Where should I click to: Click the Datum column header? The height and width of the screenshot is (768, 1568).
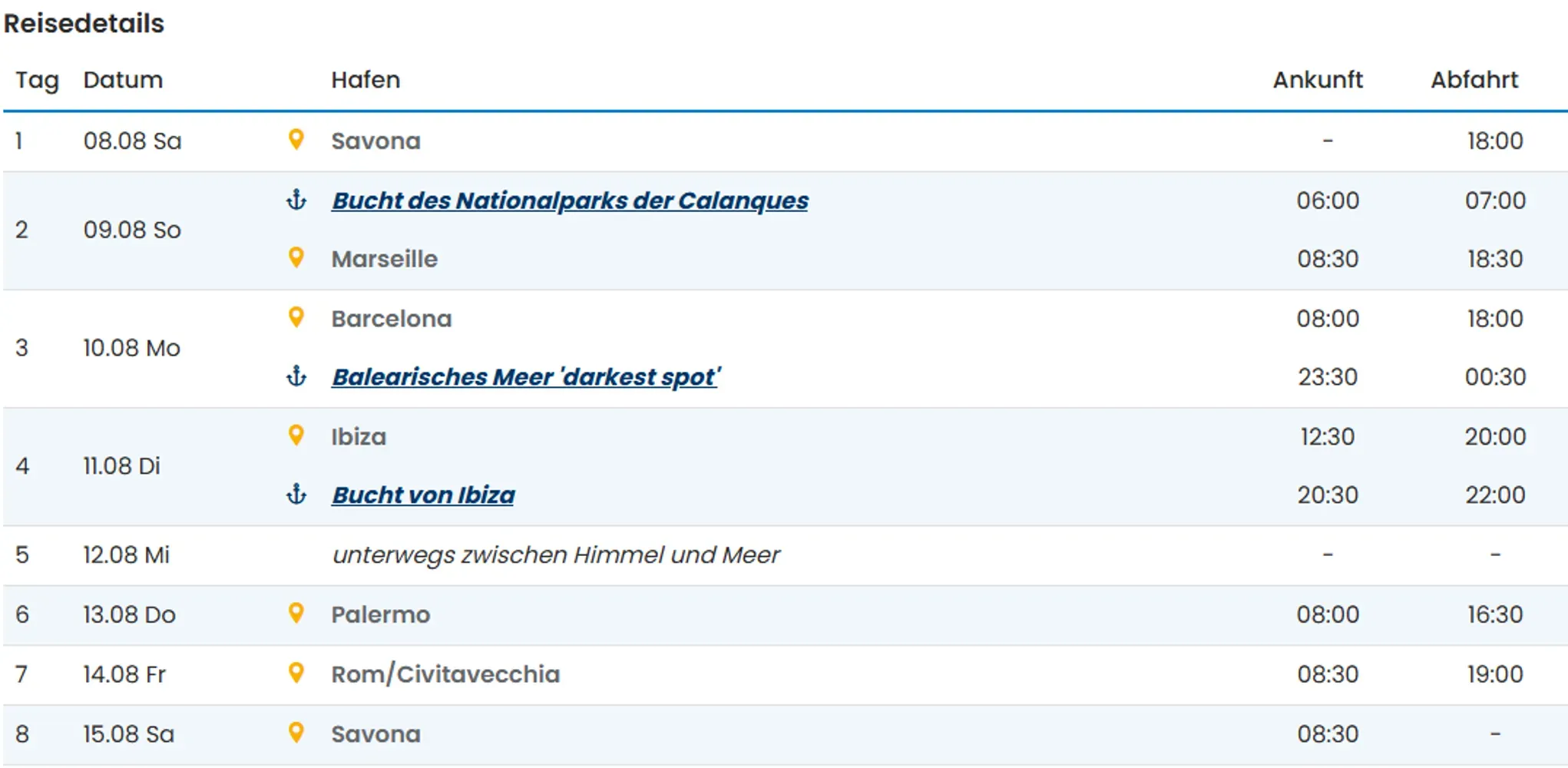tap(123, 80)
